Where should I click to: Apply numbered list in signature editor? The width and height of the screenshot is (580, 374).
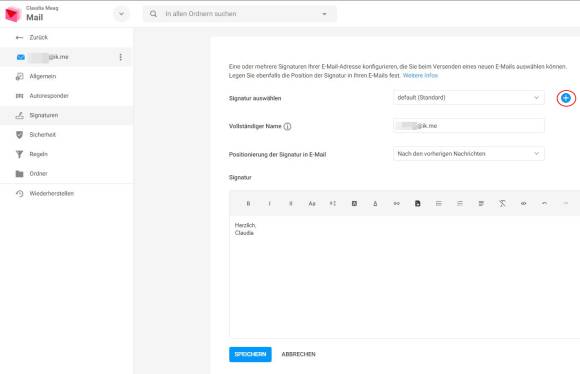click(460, 203)
